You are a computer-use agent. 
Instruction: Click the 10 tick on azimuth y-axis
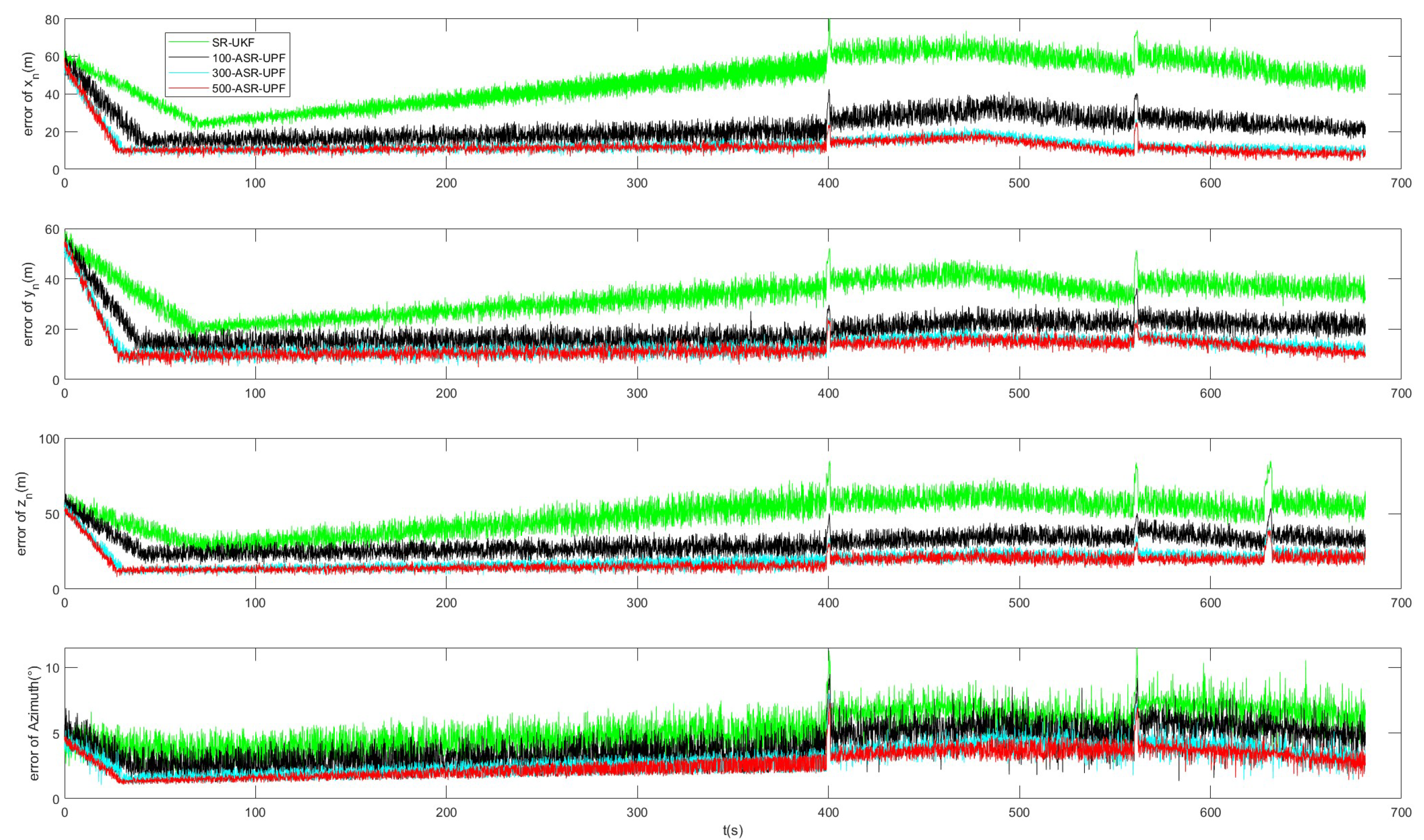(x=52, y=668)
